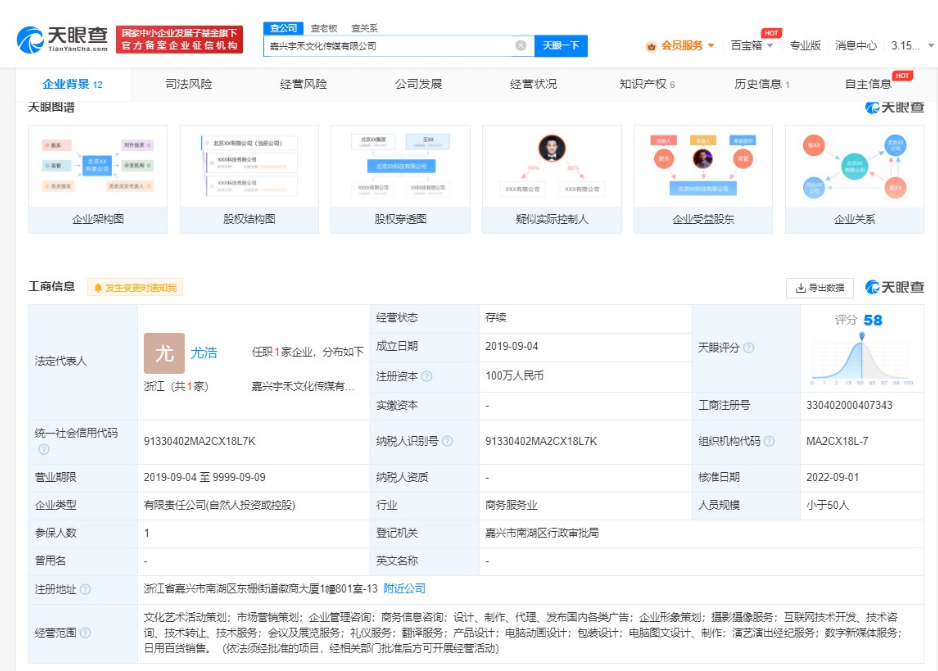
Task: Click the 天眼评分 score distribution chart
Action: 861,359
